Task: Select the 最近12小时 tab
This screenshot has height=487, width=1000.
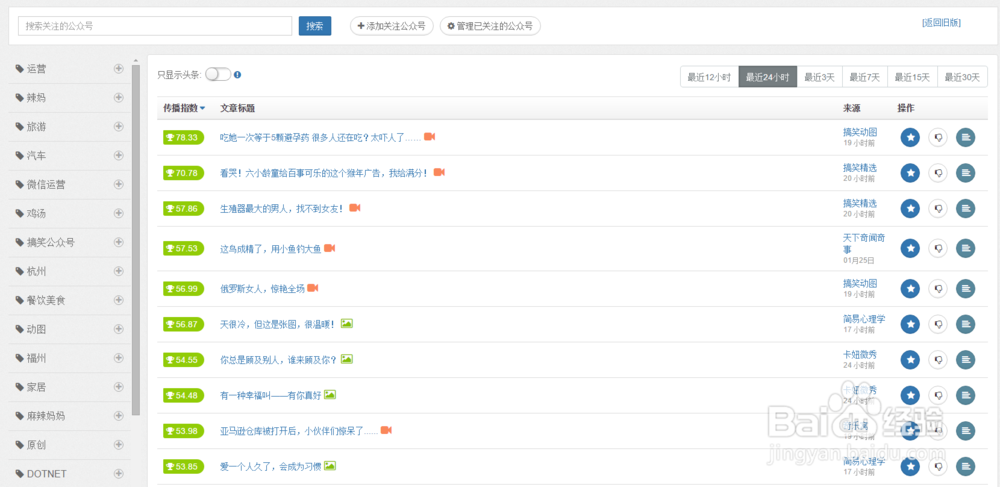Action: 709,77
